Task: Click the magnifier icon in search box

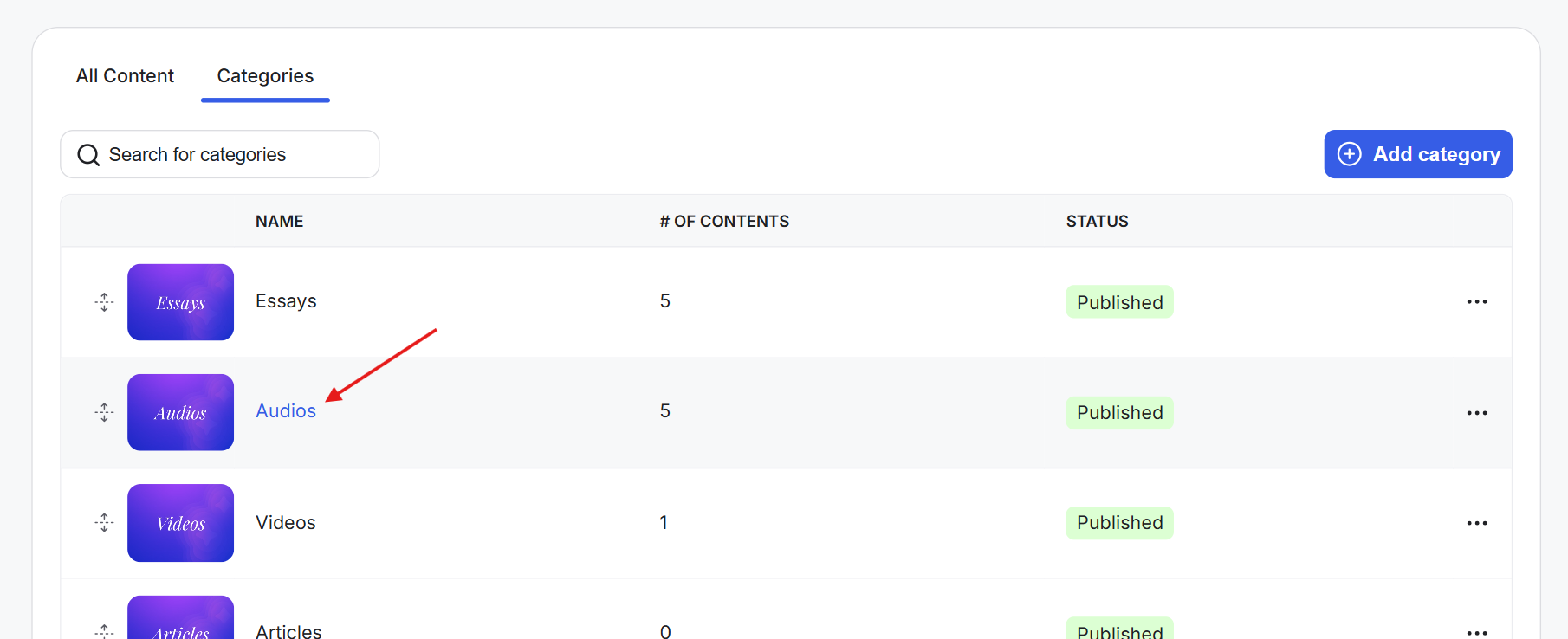Action: 88,155
